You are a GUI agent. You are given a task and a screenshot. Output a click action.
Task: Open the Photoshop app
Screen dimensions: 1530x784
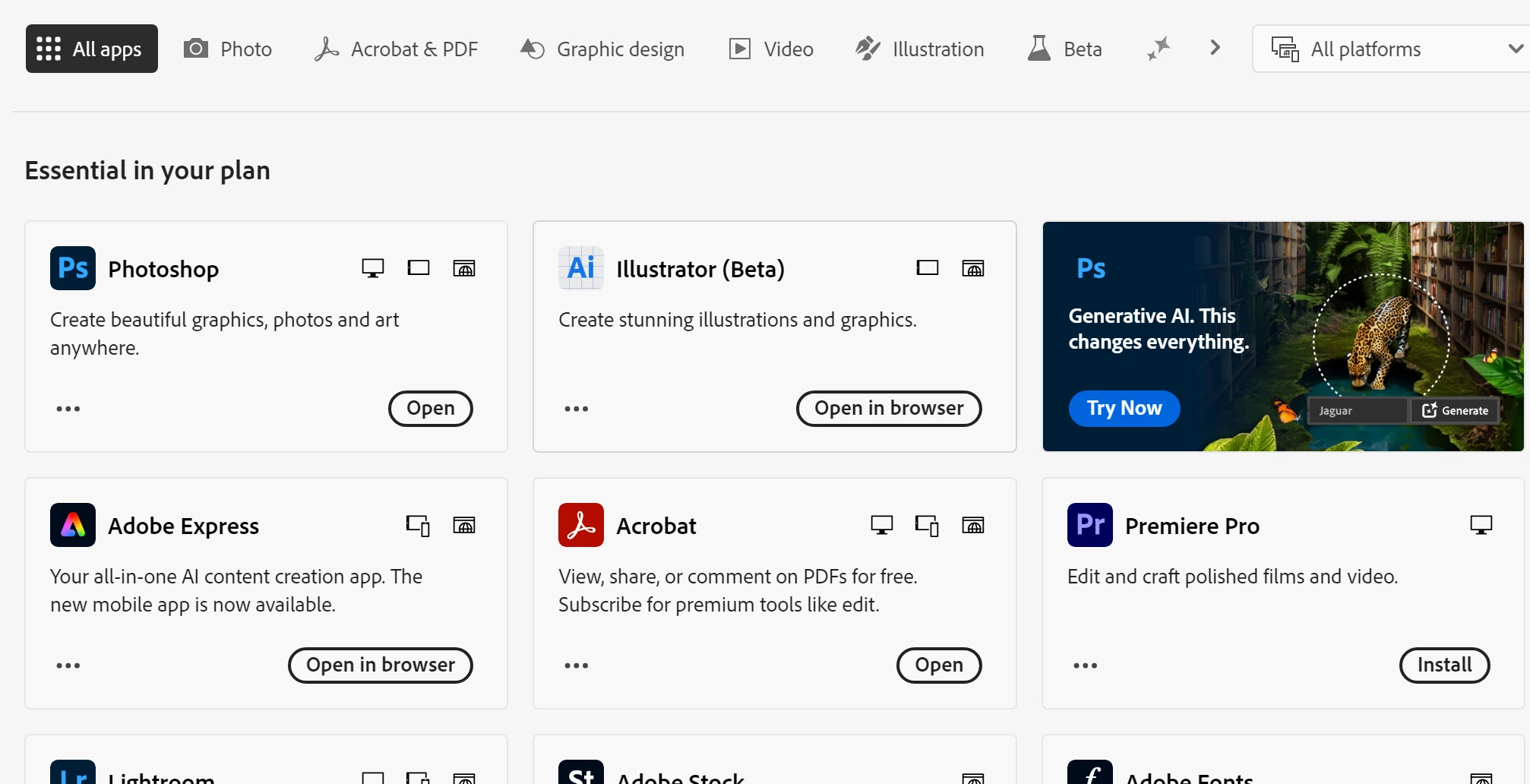pyautogui.click(x=431, y=409)
